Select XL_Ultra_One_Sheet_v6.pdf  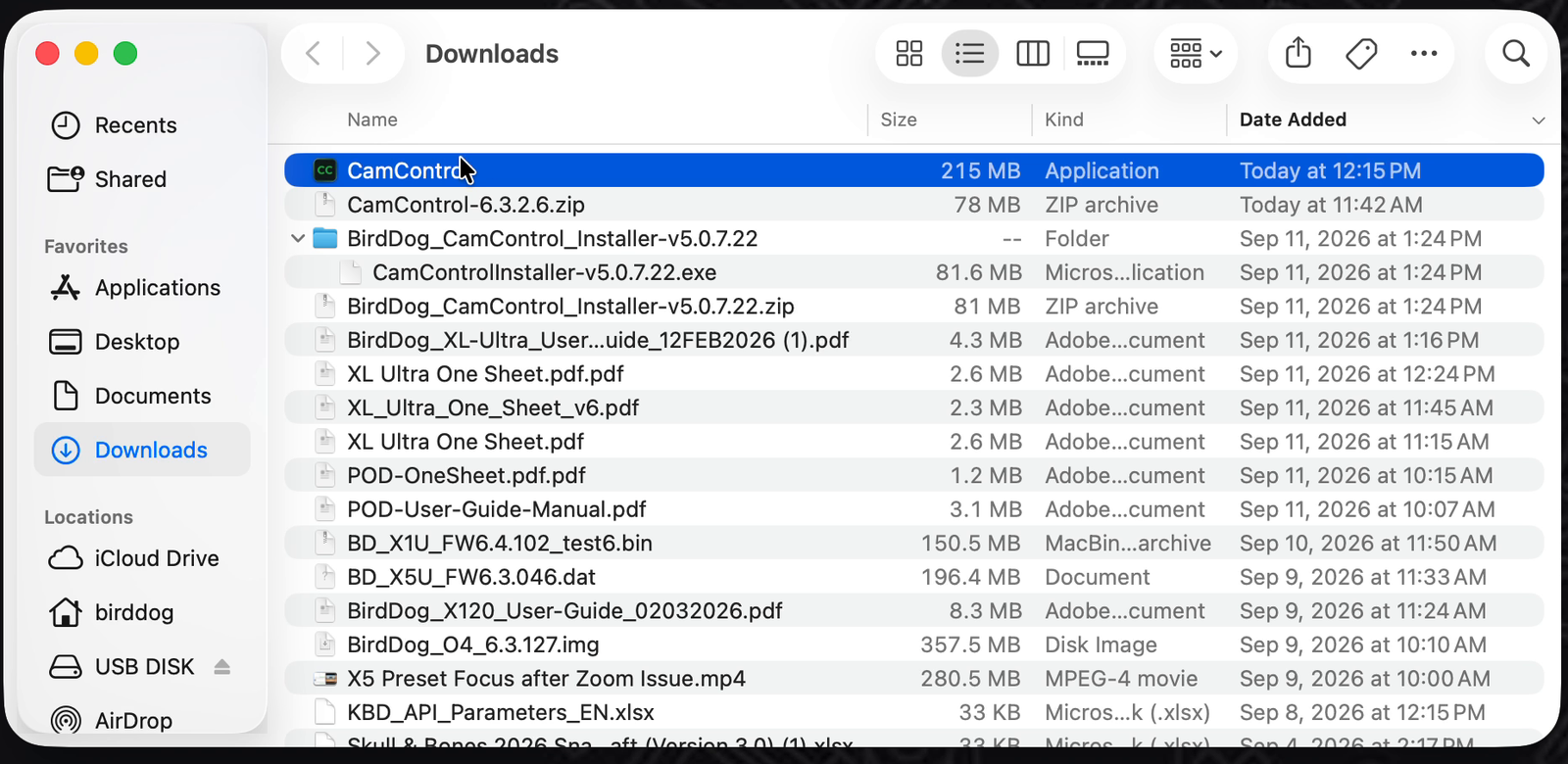[914, 407]
